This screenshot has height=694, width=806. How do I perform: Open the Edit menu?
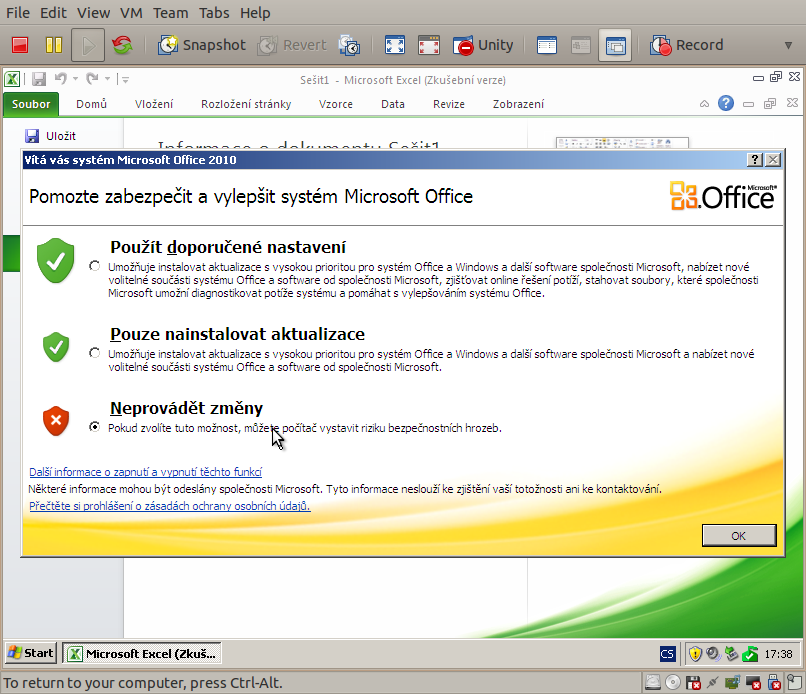pyautogui.click(x=53, y=12)
